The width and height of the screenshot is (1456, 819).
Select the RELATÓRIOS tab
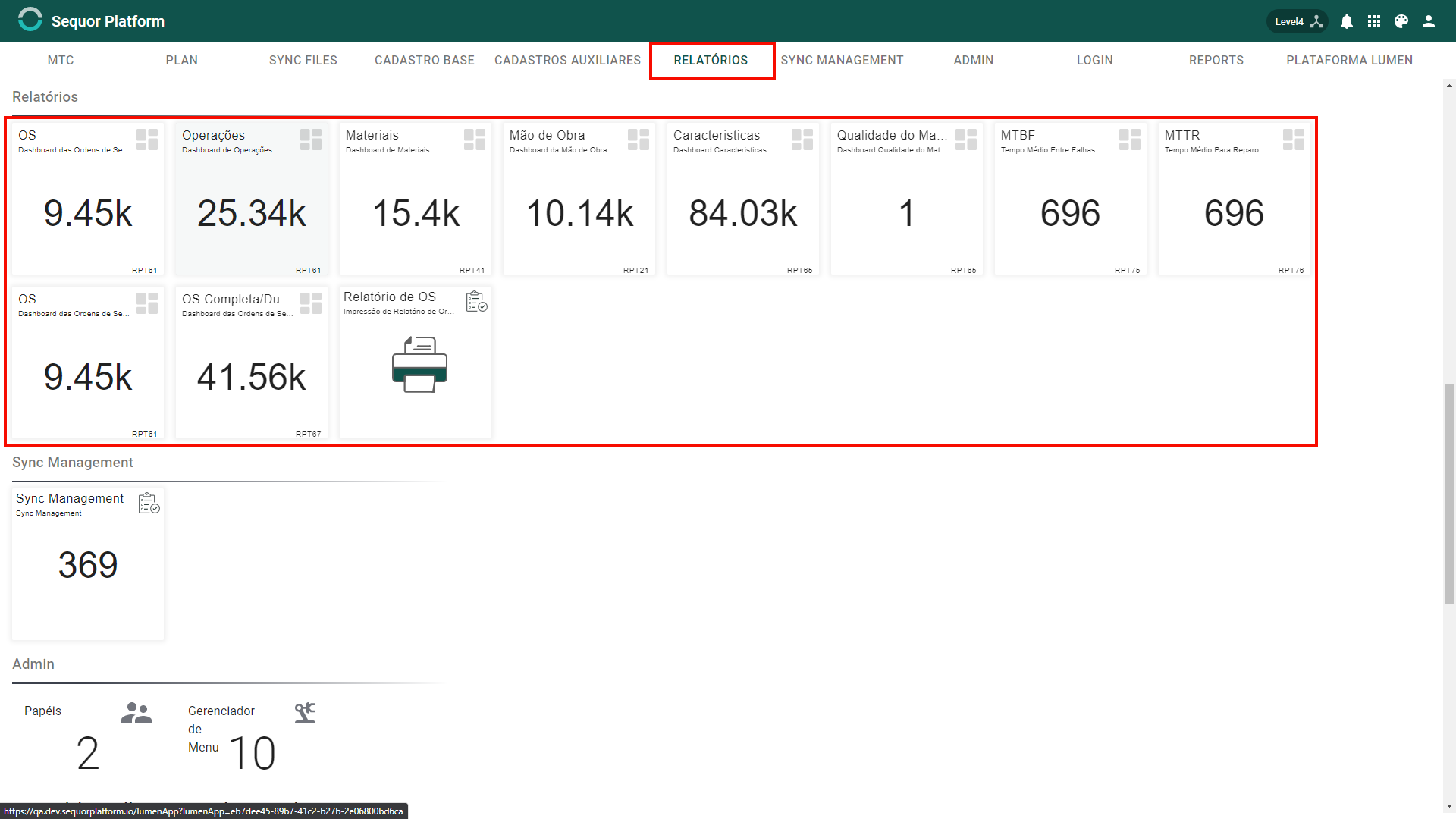coord(711,61)
